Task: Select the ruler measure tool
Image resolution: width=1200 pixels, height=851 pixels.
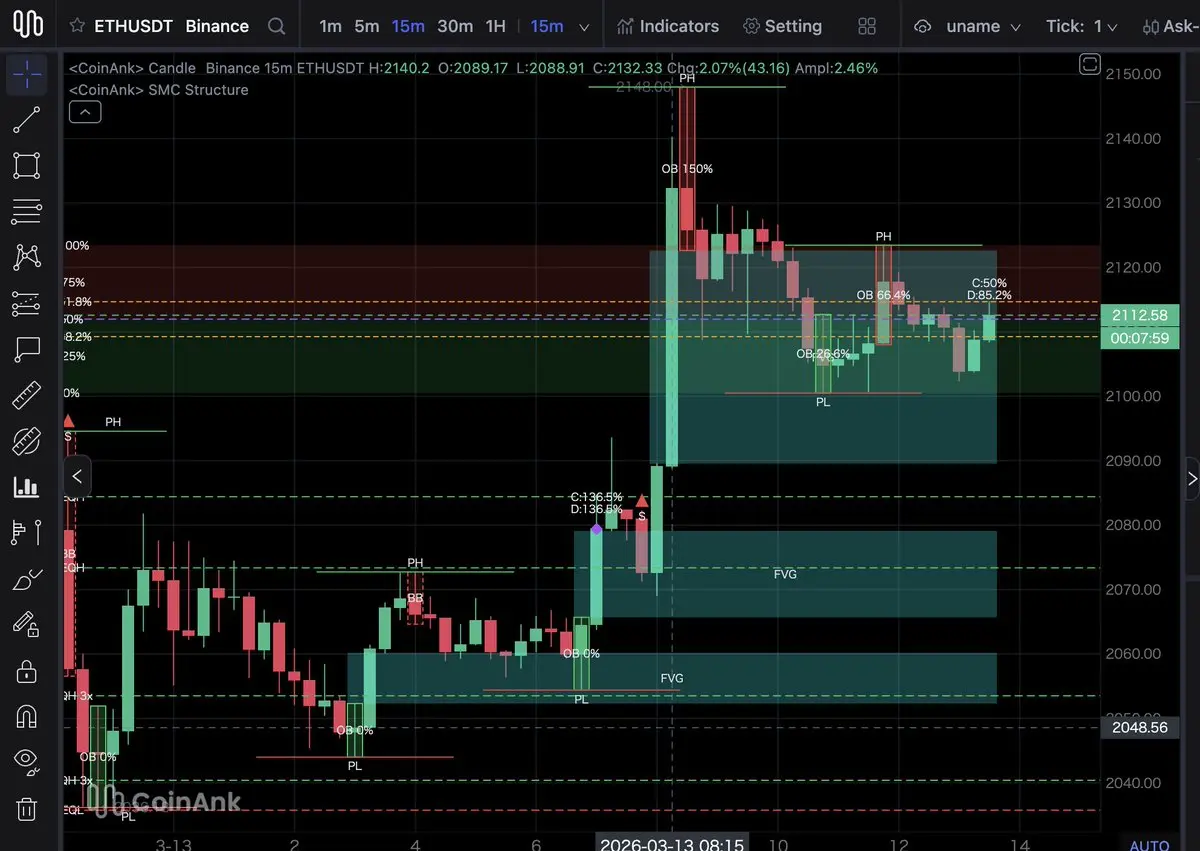Action: (x=27, y=396)
